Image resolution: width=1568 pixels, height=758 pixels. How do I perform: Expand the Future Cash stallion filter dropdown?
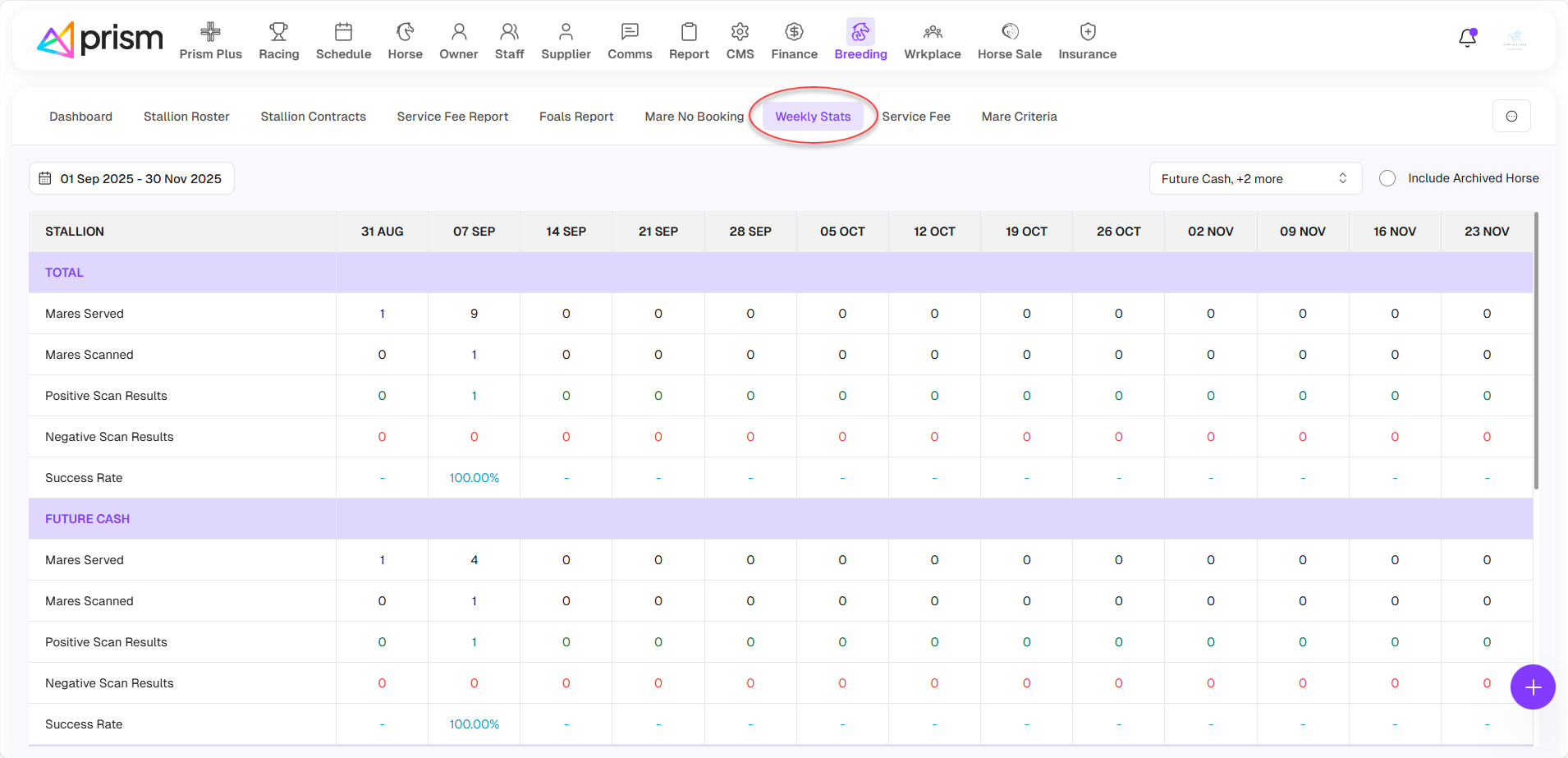[1254, 178]
